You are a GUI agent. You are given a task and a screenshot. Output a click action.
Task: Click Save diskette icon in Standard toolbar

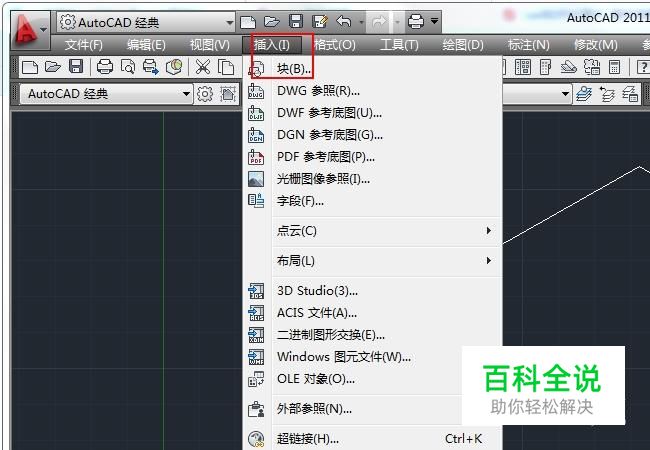tap(76, 67)
